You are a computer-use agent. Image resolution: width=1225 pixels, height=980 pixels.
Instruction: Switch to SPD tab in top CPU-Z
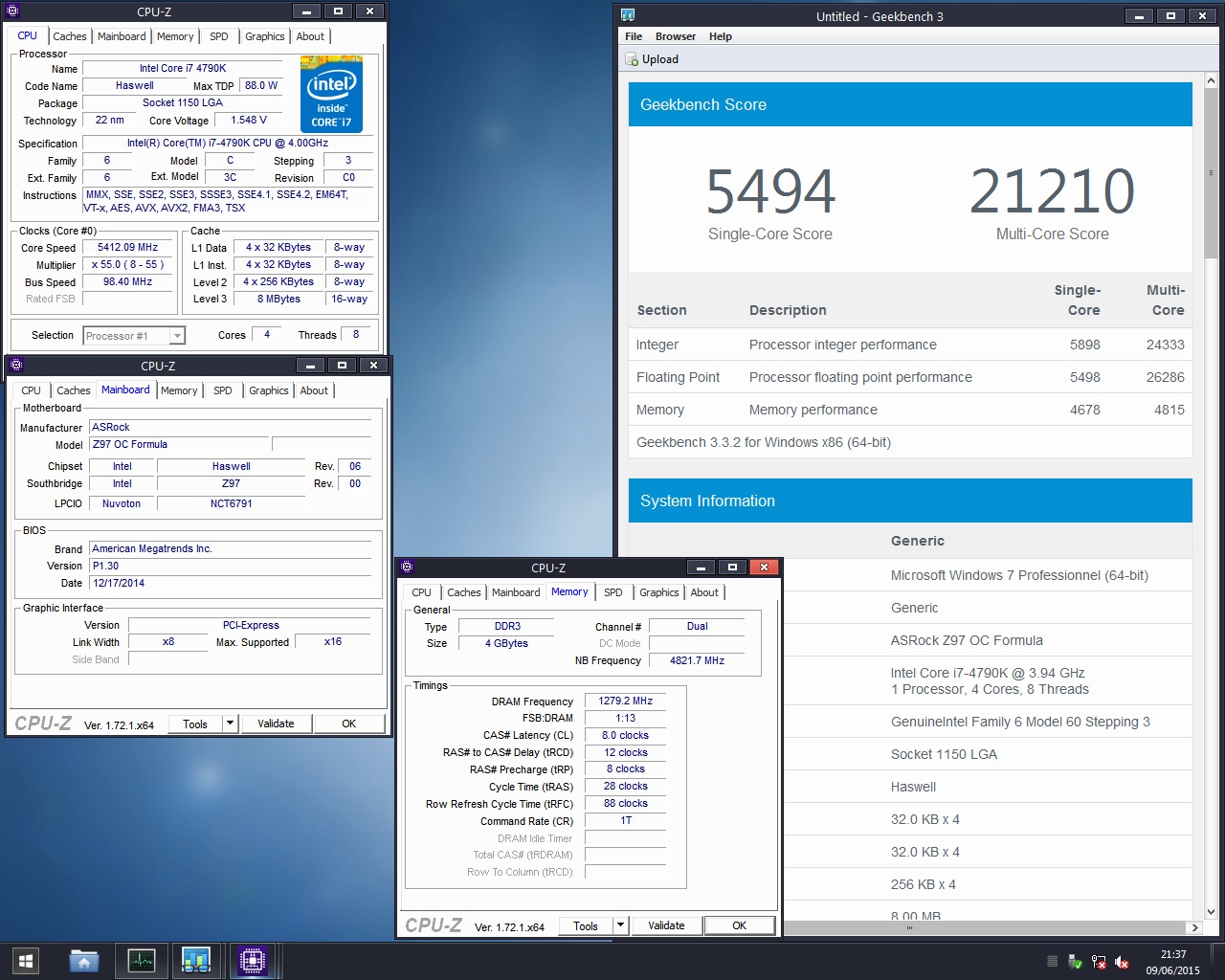coord(219,36)
